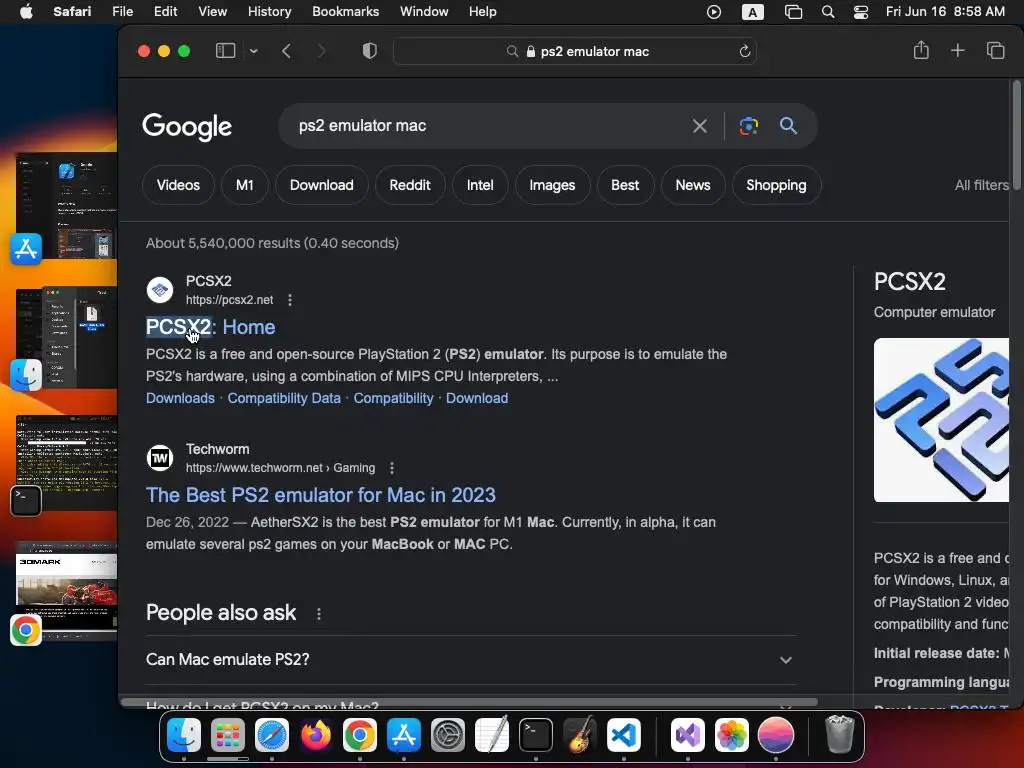The width and height of the screenshot is (1024, 768).
Task: Open Finder from the Dock
Action: click(x=184, y=735)
